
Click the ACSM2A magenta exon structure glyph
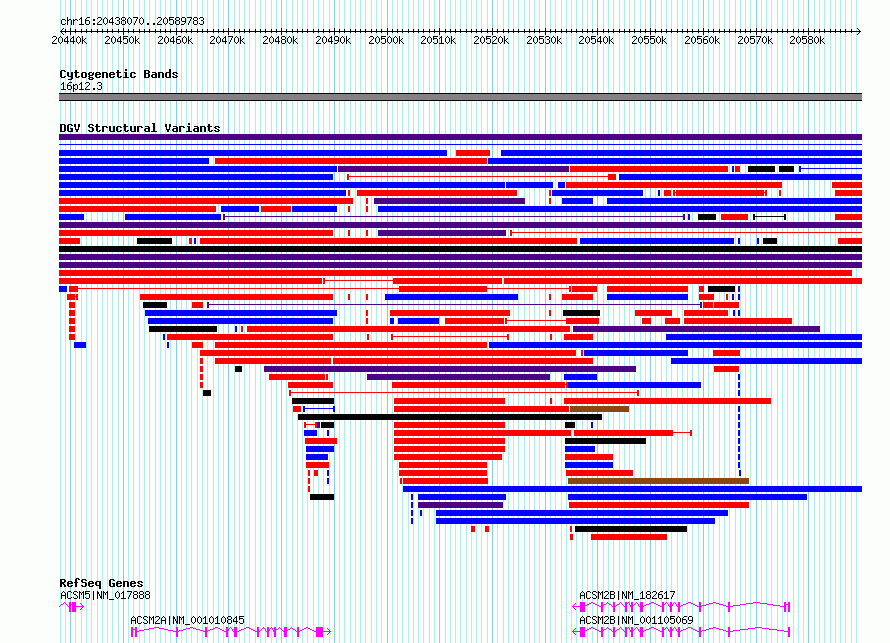point(231,632)
